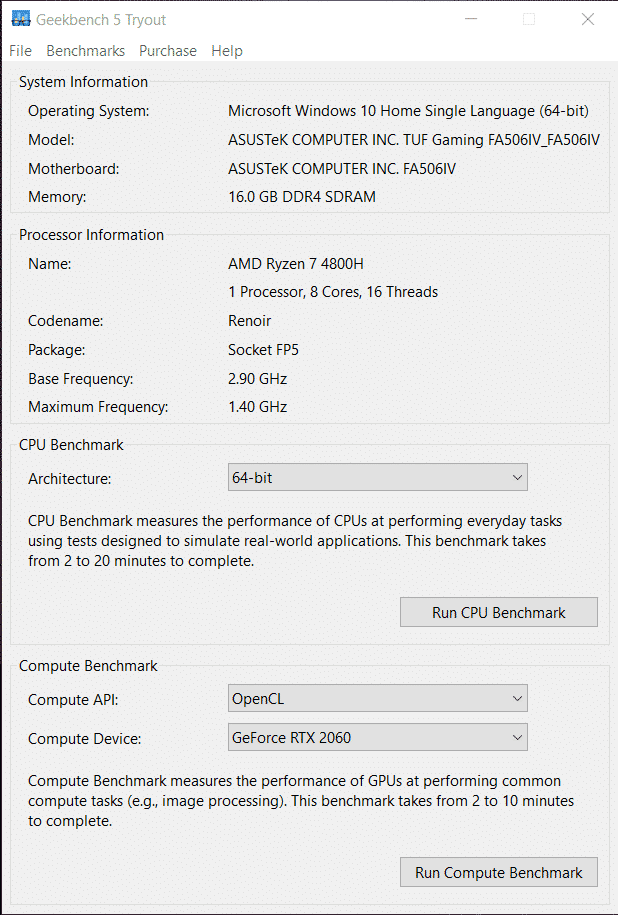
Task: Maximize the Geekbench window
Action: (529, 19)
